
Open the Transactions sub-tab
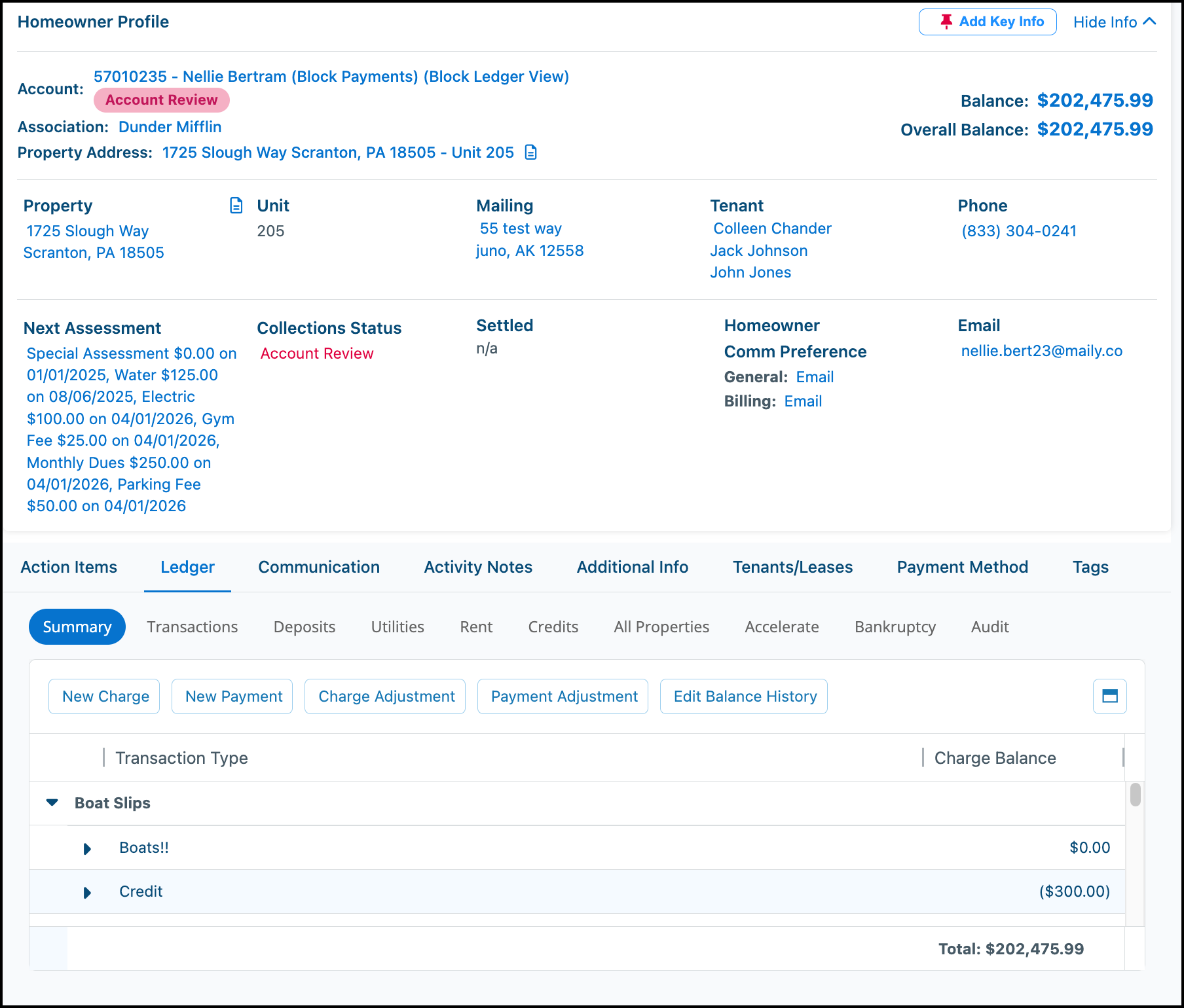click(x=193, y=627)
